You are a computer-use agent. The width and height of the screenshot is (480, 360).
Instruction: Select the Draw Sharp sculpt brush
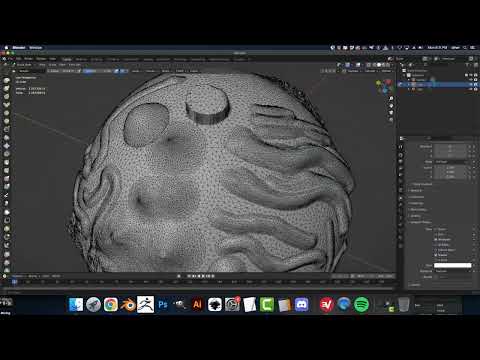pos(6,88)
